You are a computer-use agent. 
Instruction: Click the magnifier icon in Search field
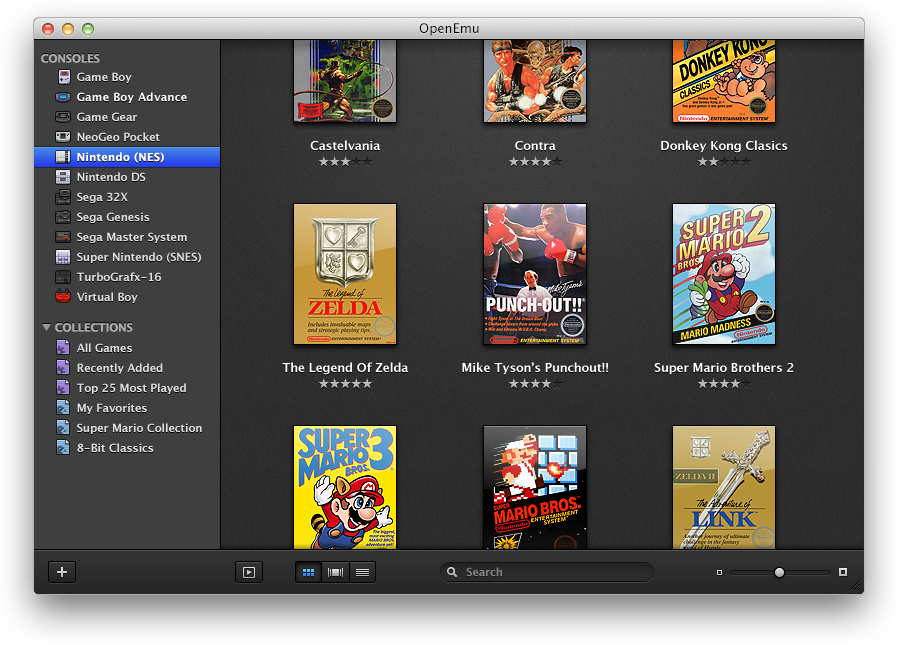point(452,572)
